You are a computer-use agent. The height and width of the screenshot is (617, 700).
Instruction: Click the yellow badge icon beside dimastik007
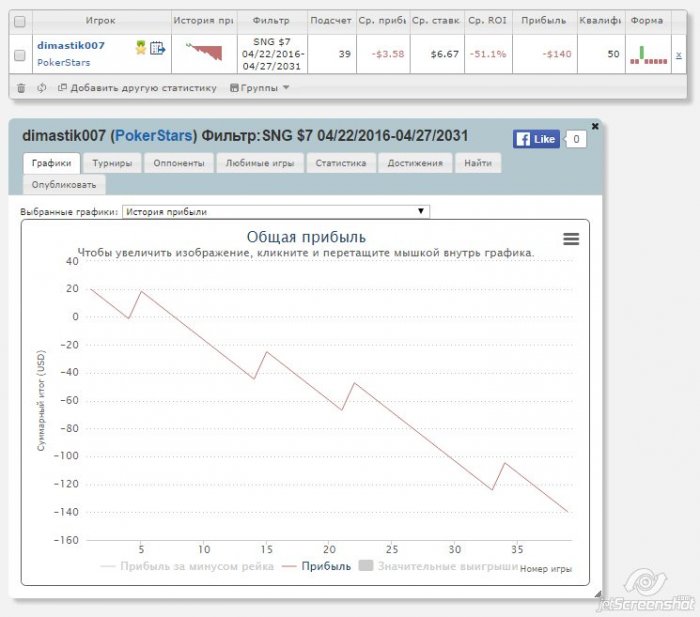coord(141,46)
